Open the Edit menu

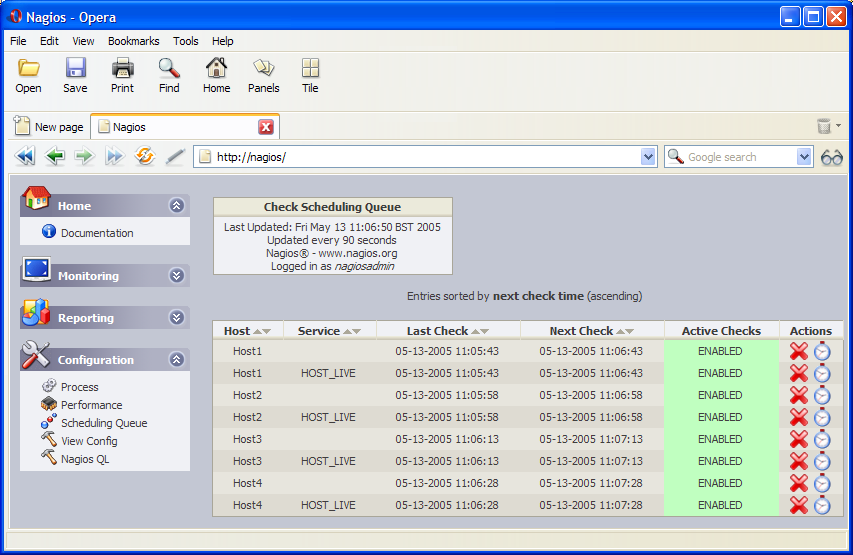pos(49,41)
